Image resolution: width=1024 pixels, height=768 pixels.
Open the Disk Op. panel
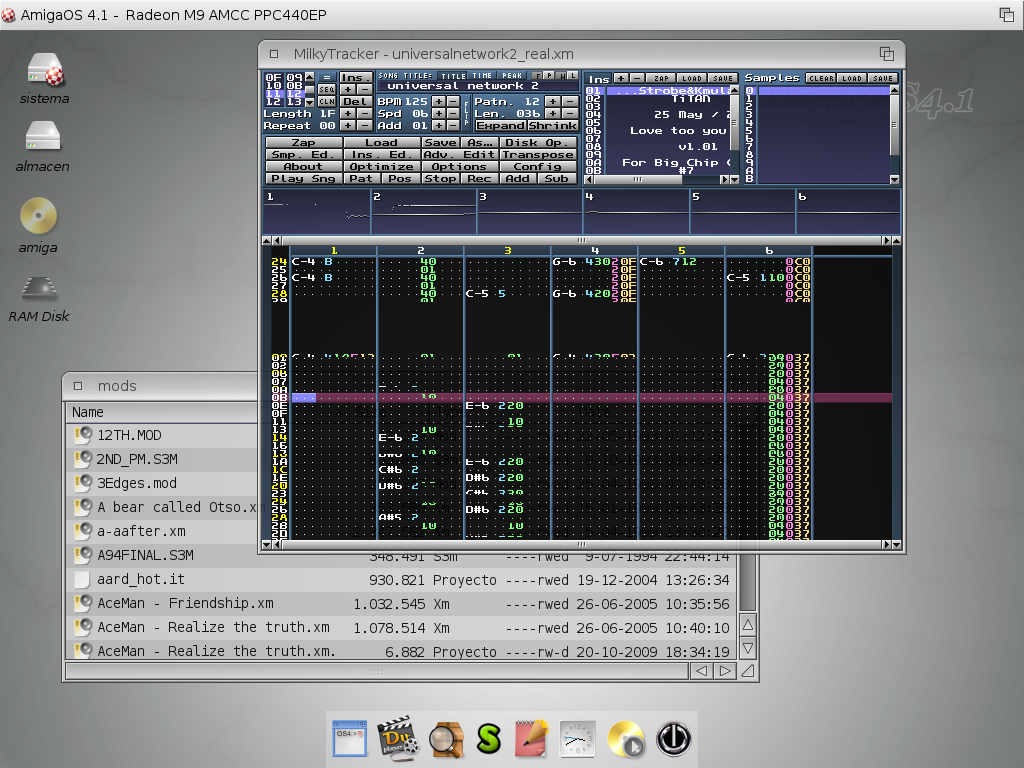(x=539, y=142)
